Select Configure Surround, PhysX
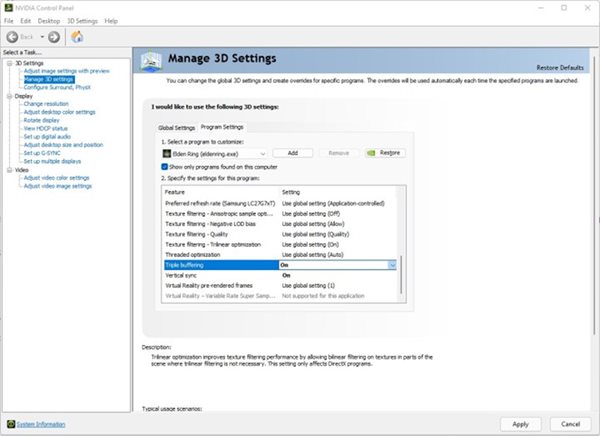 coord(57,87)
